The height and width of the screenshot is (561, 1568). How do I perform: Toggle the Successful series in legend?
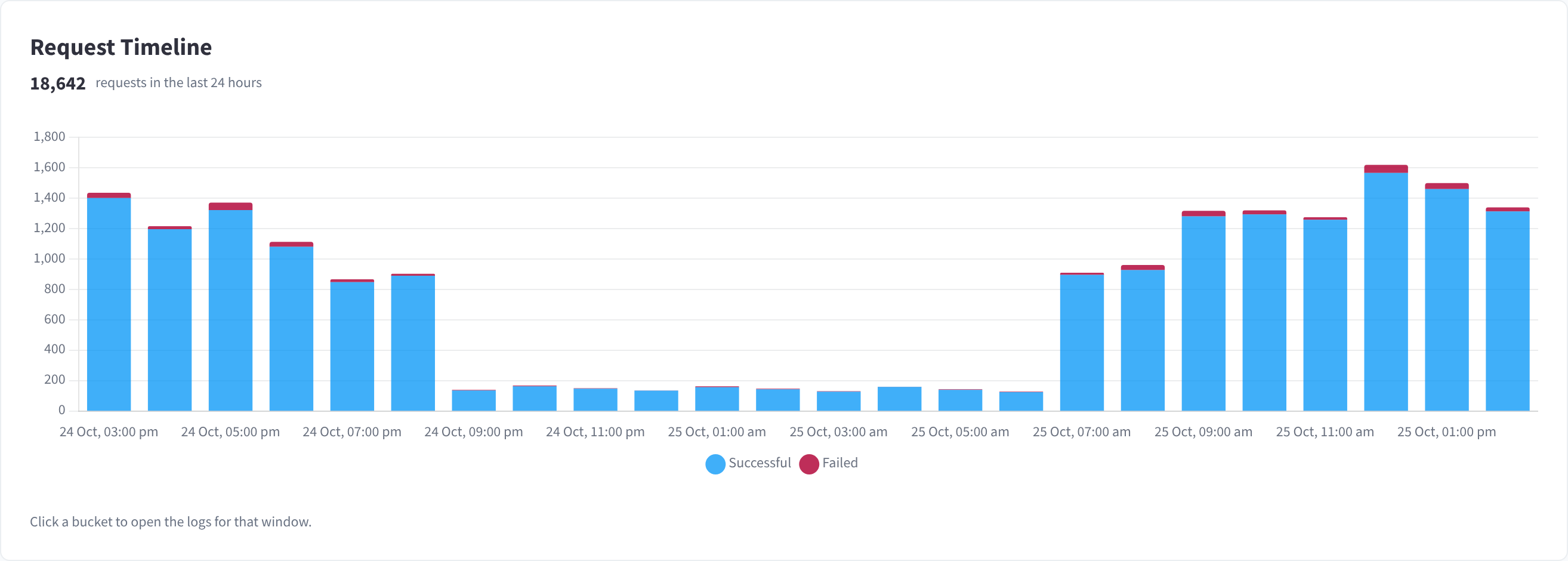748,463
